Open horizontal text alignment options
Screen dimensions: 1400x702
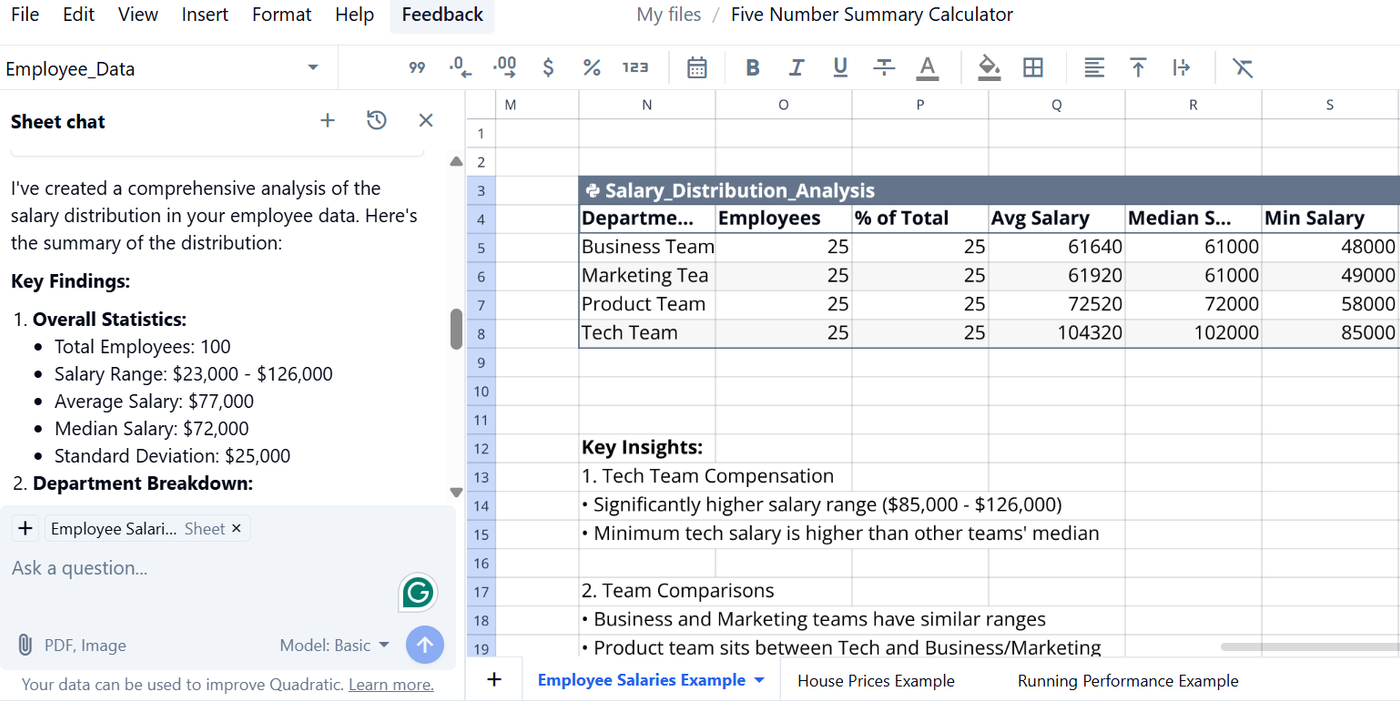(x=1094, y=68)
